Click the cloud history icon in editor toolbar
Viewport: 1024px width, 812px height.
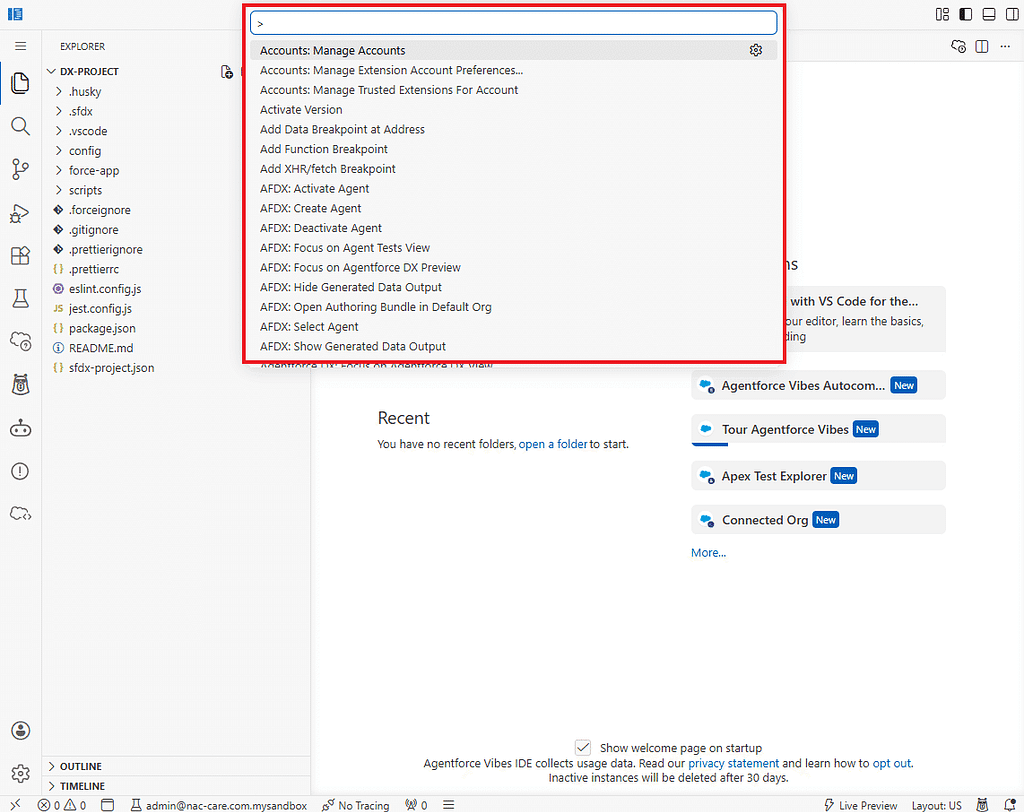pyautogui.click(x=958, y=46)
